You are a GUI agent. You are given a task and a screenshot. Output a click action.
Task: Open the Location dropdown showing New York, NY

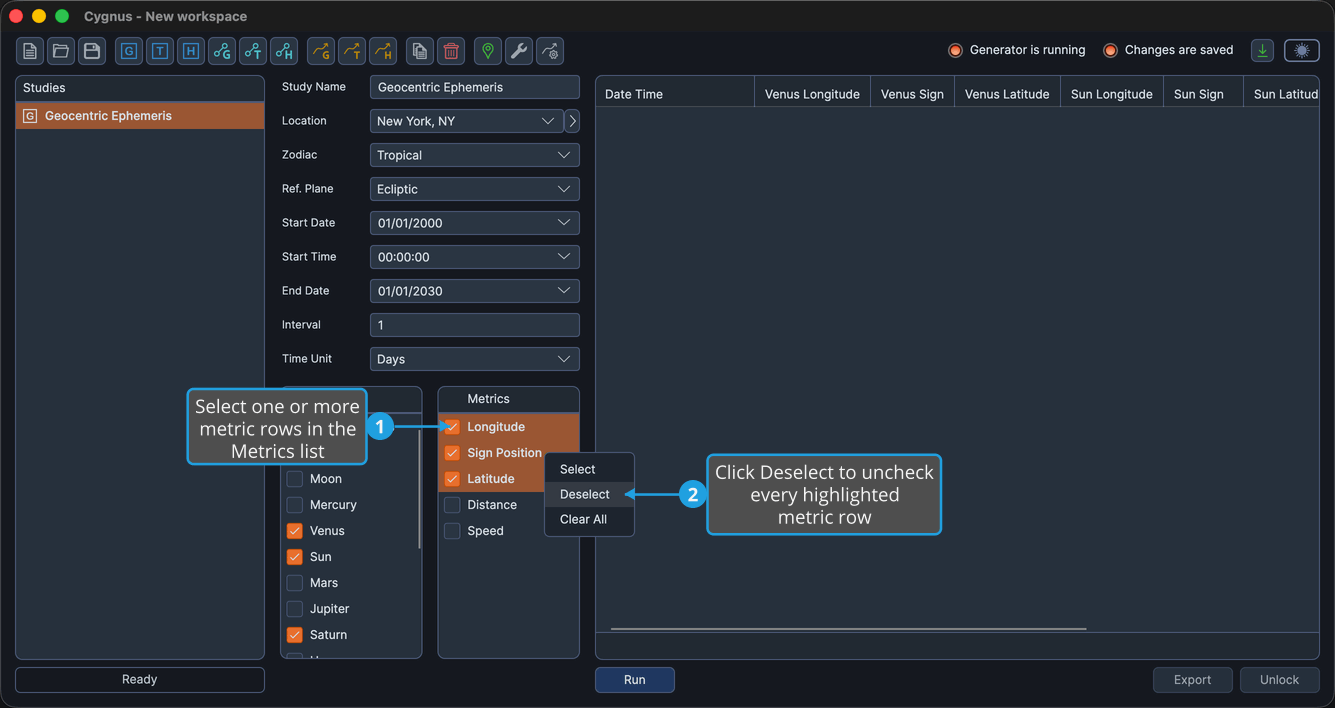tap(466, 121)
